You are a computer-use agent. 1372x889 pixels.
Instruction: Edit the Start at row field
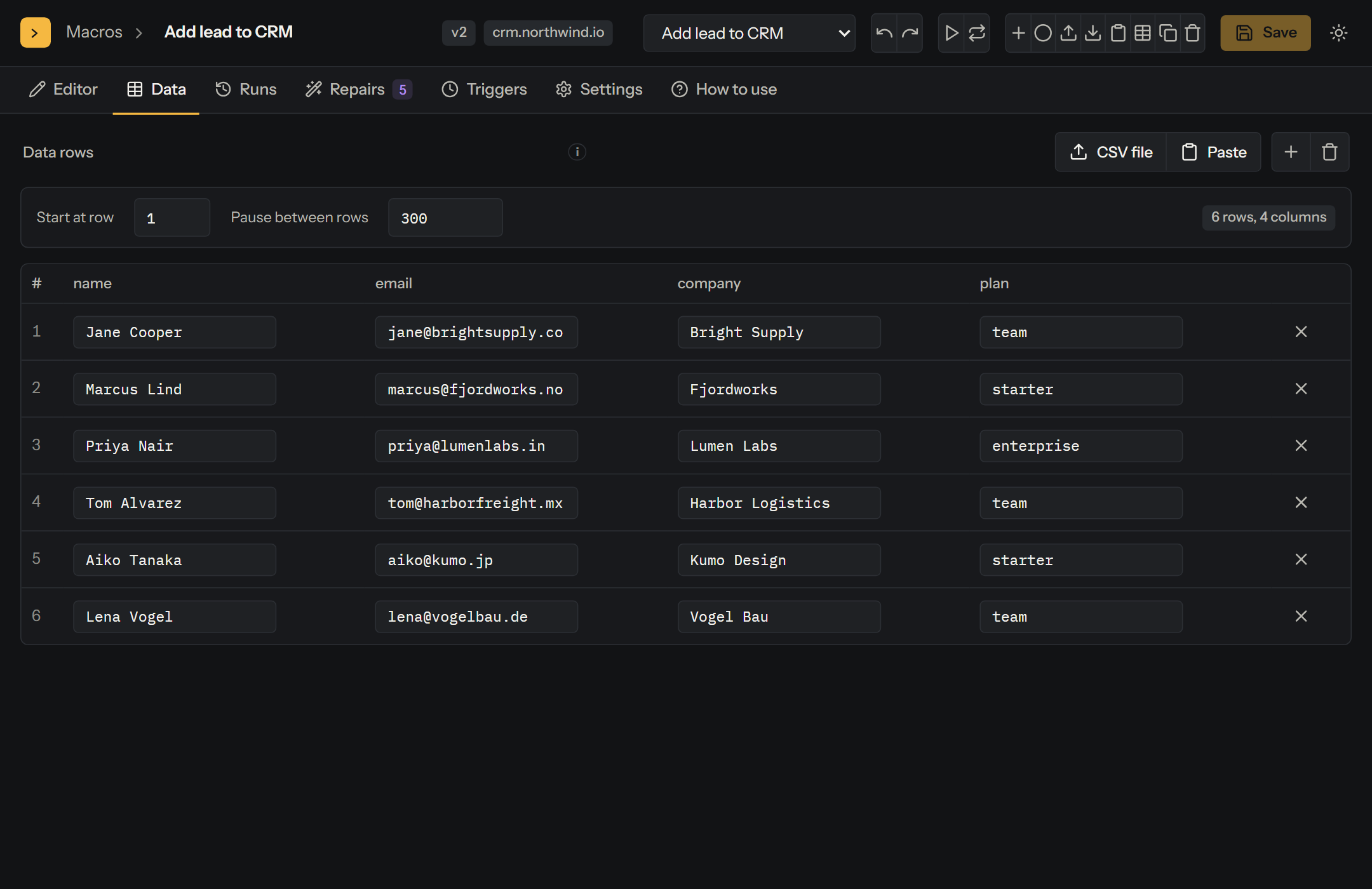pos(172,218)
